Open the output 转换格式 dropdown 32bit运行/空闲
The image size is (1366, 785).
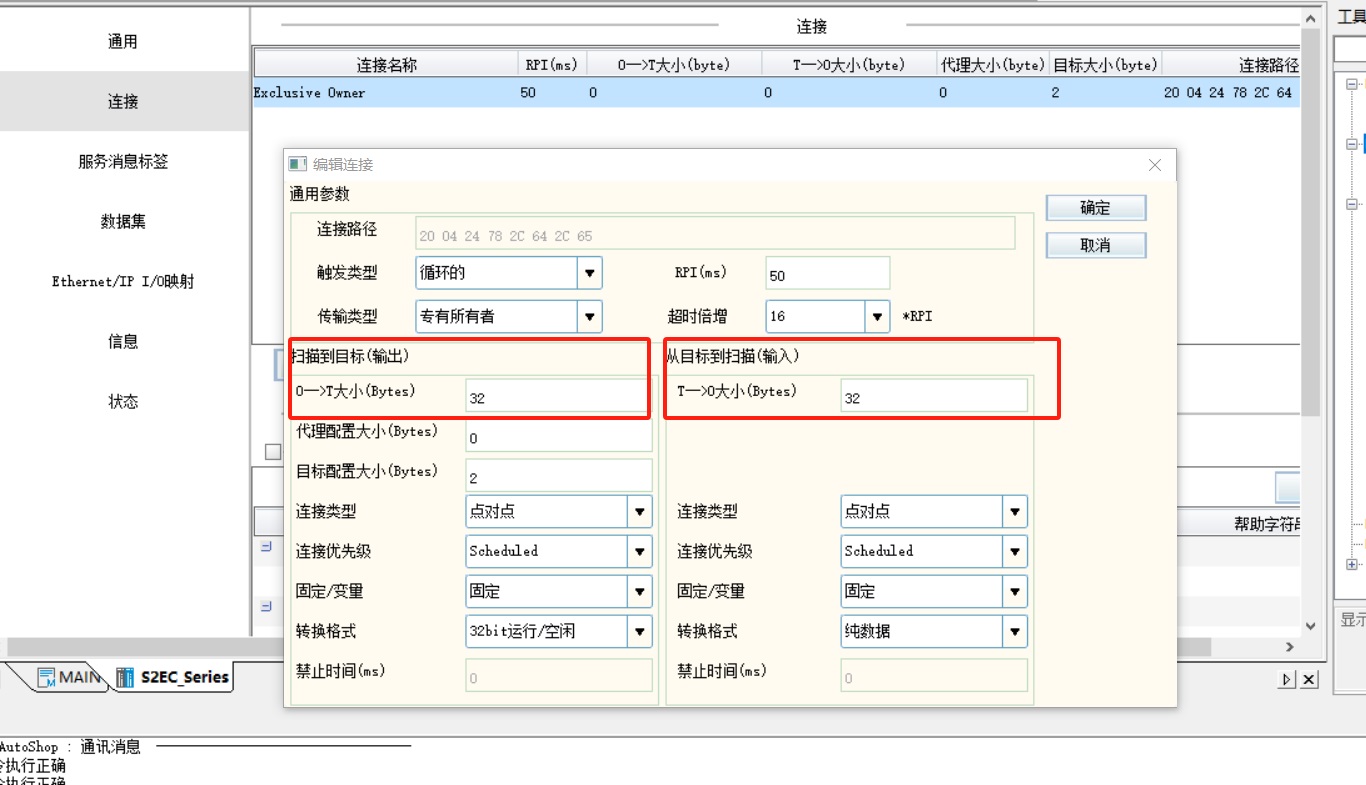(640, 631)
